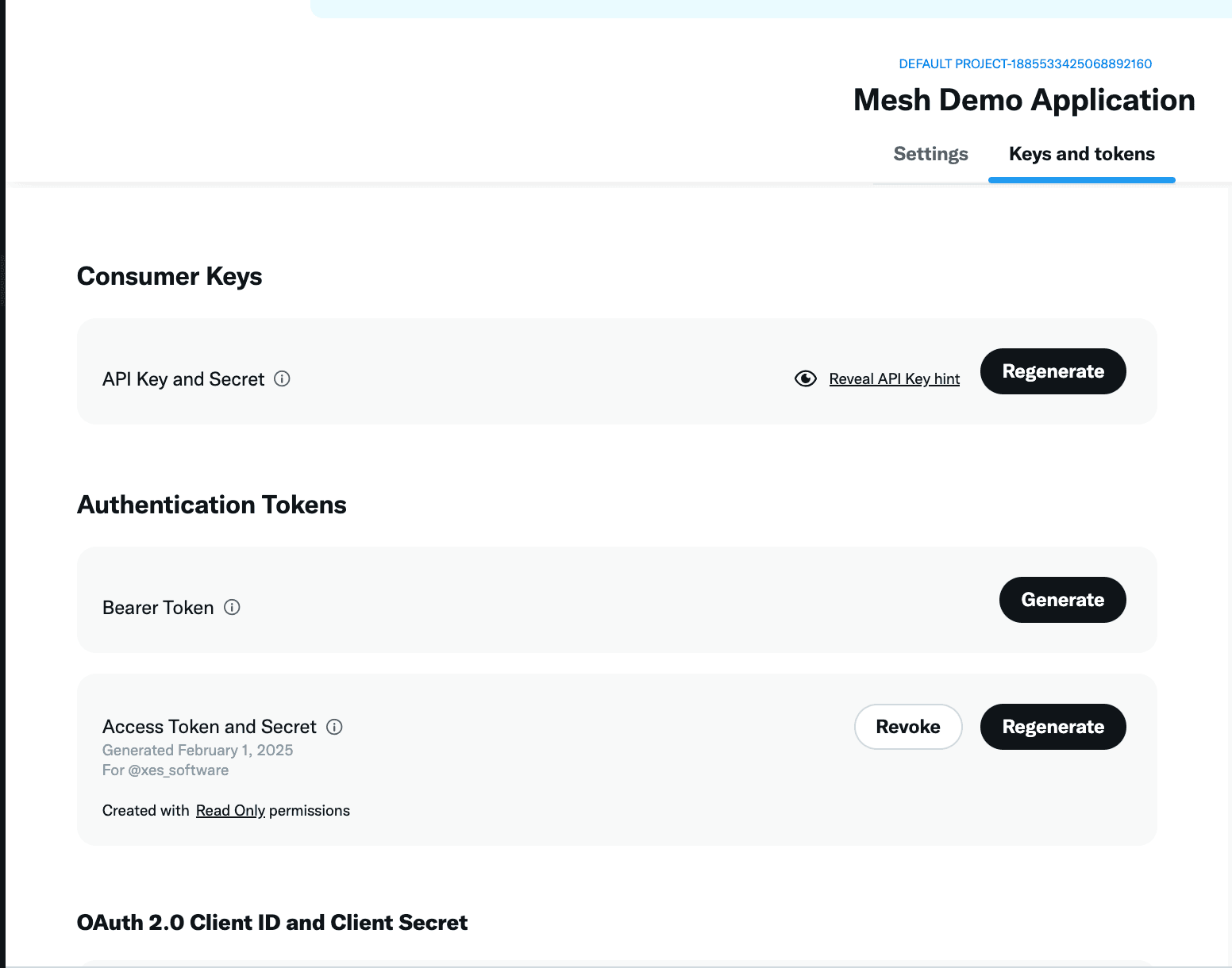Regenerate the API Key and Secret

(1053, 371)
